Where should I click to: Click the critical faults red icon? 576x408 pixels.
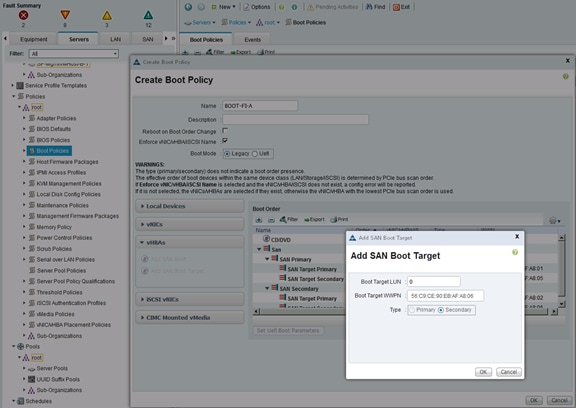pyautogui.click(x=24, y=15)
